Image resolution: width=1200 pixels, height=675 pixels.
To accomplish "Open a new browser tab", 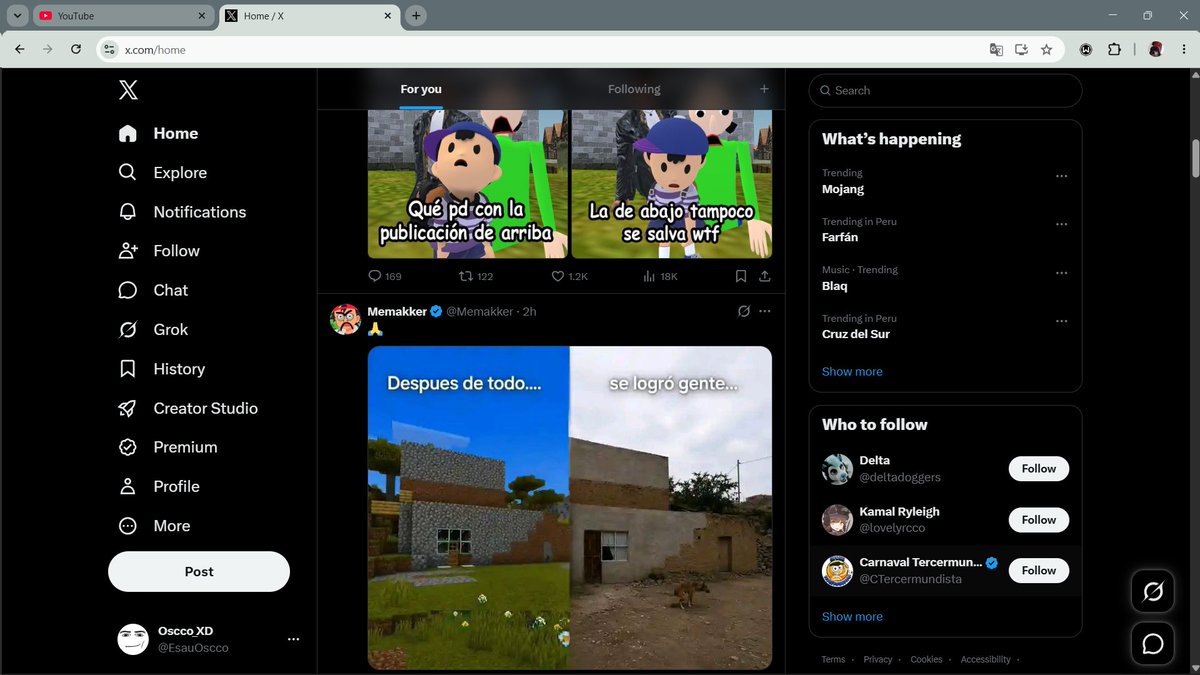I will pos(416,16).
